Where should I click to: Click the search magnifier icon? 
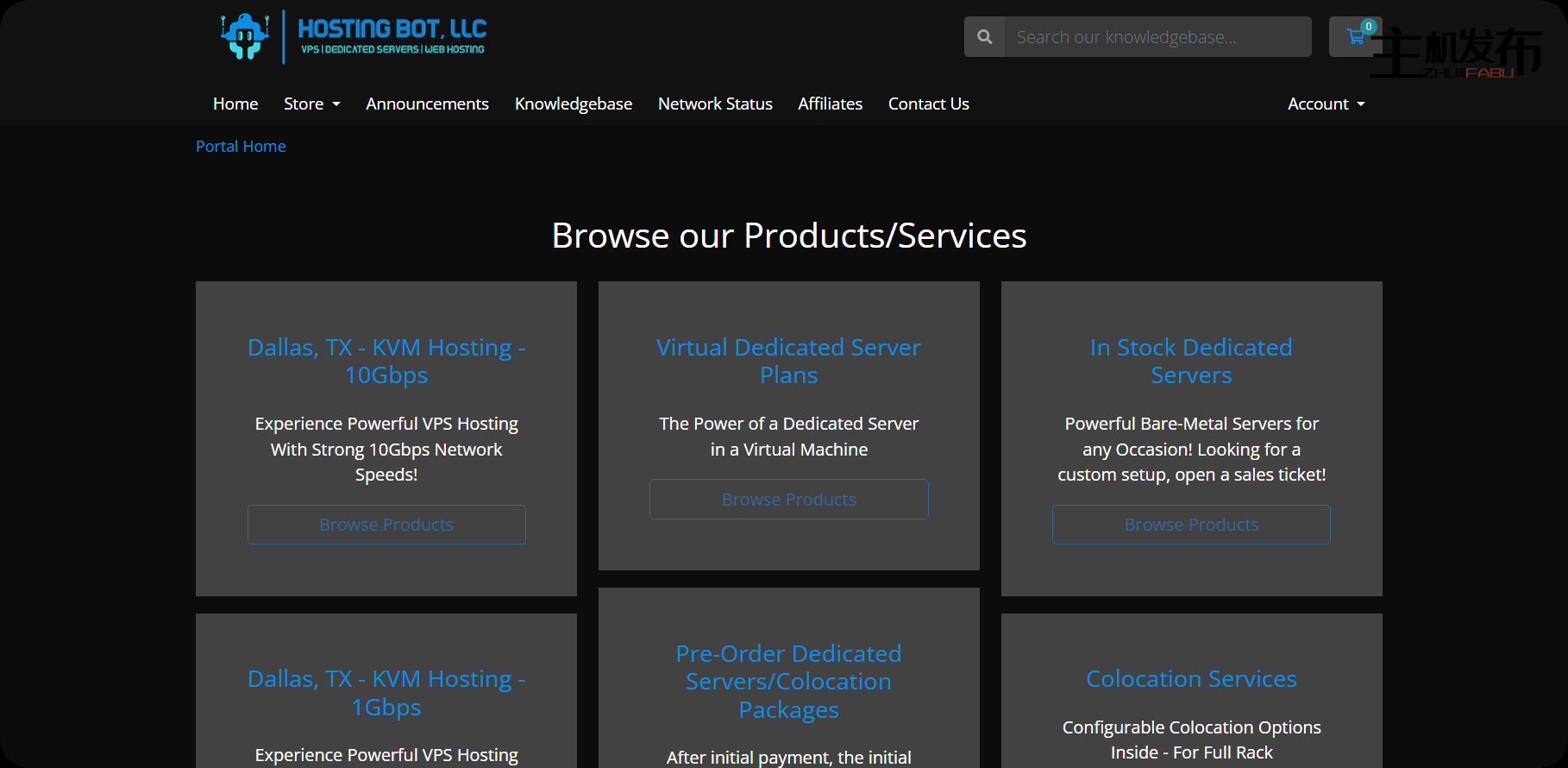pos(984,37)
